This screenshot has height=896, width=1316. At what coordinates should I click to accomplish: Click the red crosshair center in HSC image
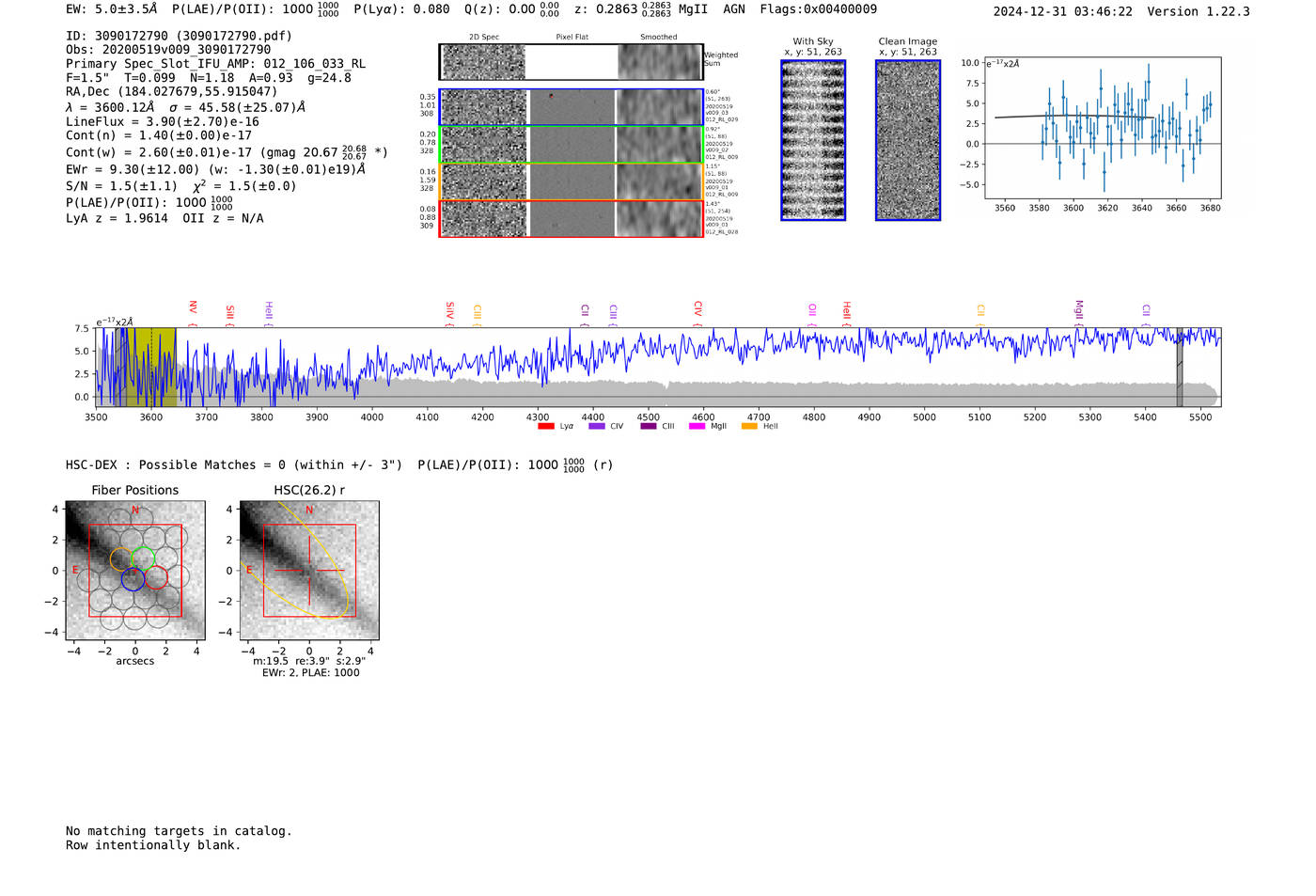point(309,571)
